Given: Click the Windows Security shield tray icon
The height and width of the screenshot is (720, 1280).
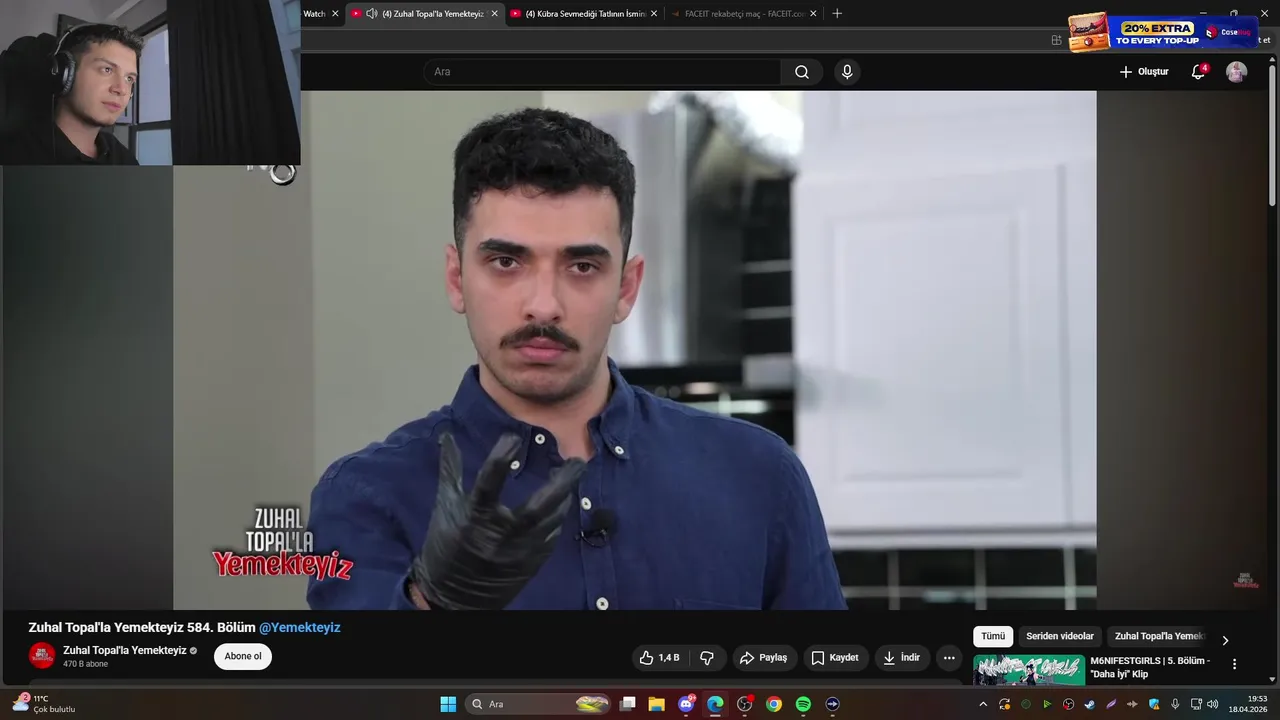Looking at the screenshot, I should click(1154, 704).
